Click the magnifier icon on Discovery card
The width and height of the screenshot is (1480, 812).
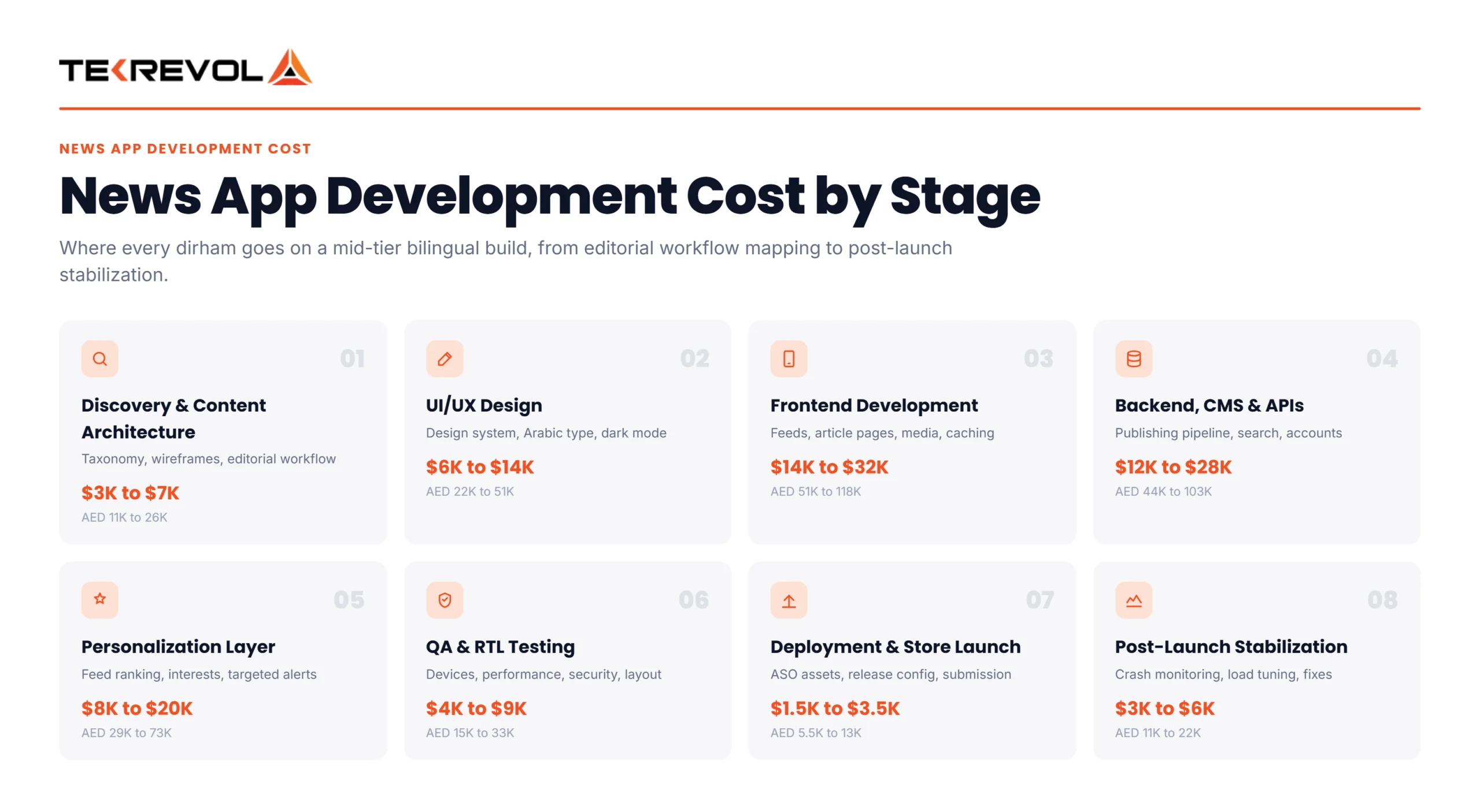[x=99, y=358]
